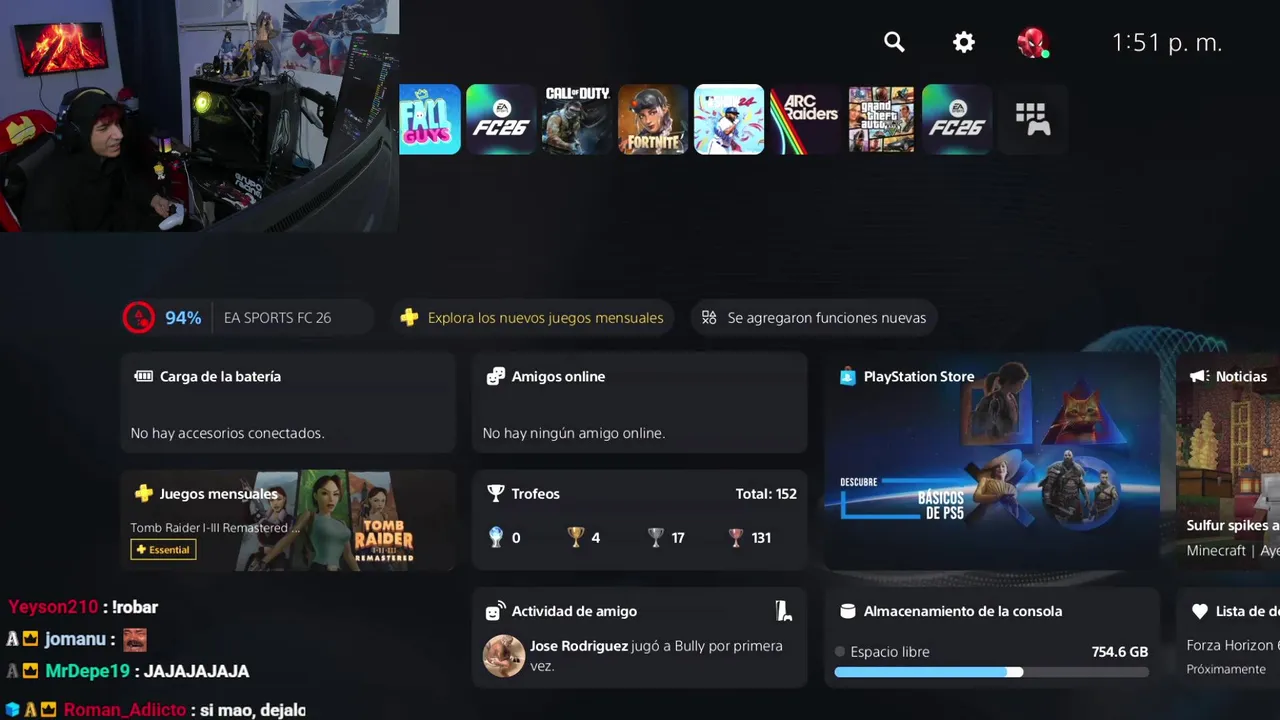
Task: Click the No hay ningún amigo online text
Action: [x=573, y=433]
